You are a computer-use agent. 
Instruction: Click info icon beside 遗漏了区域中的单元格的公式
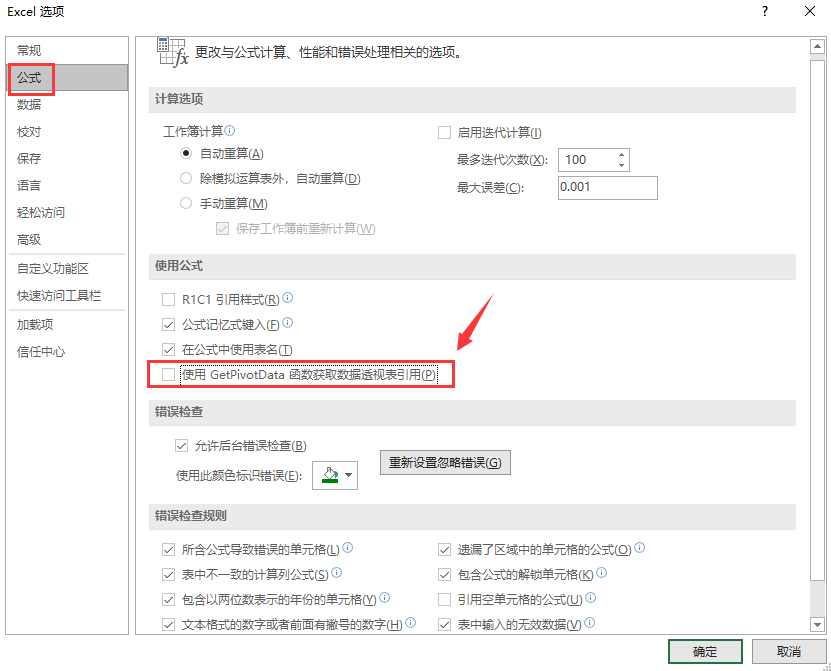tap(640, 548)
